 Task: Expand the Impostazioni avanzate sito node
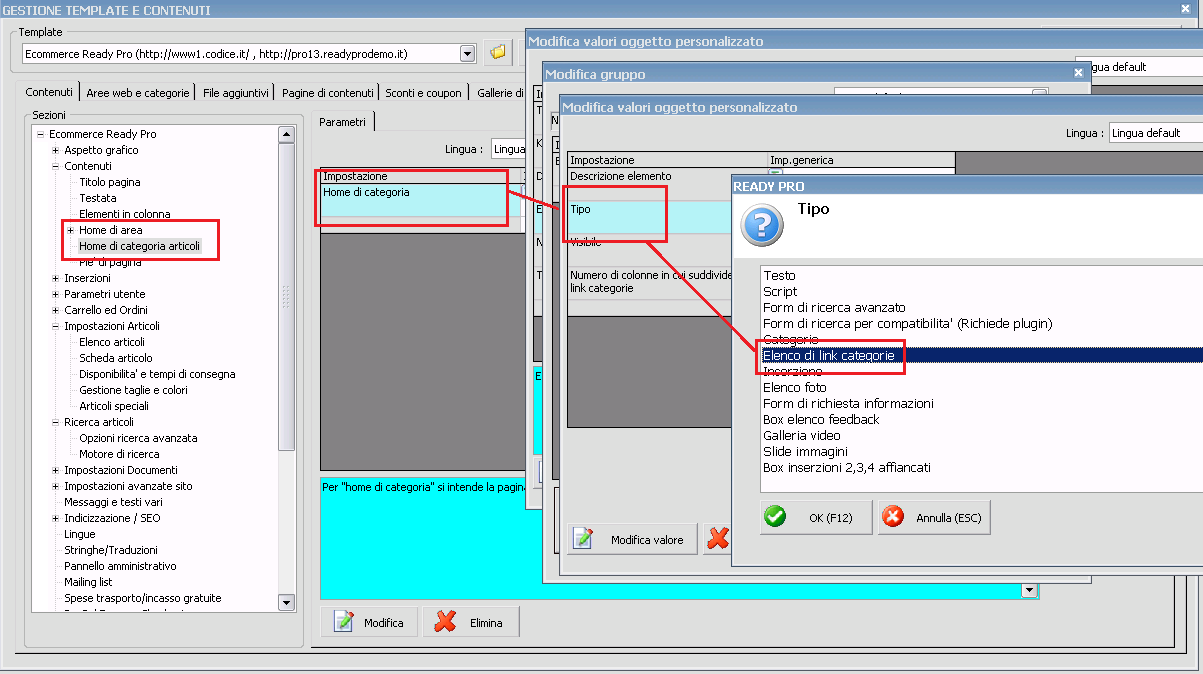(55, 486)
